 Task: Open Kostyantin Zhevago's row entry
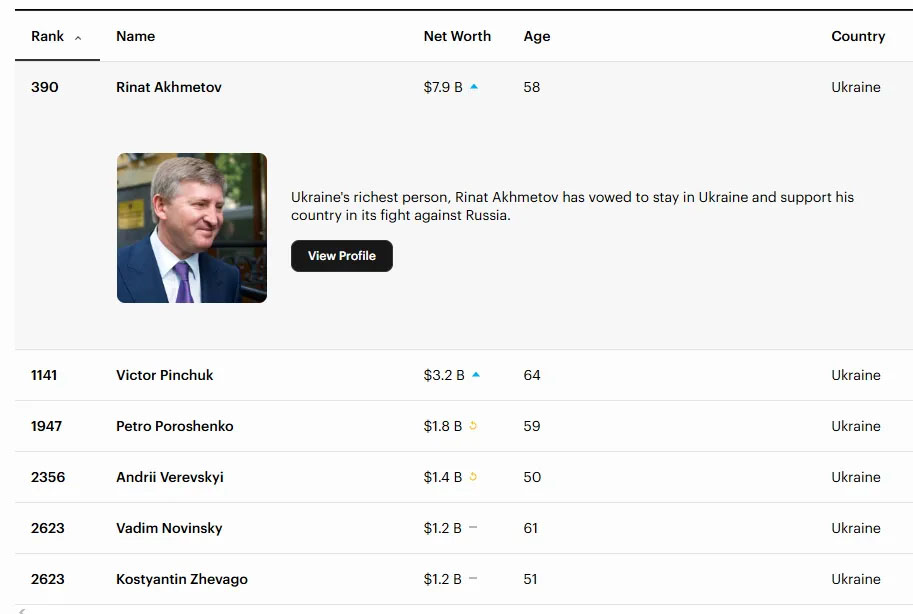[x=182, y=579]
